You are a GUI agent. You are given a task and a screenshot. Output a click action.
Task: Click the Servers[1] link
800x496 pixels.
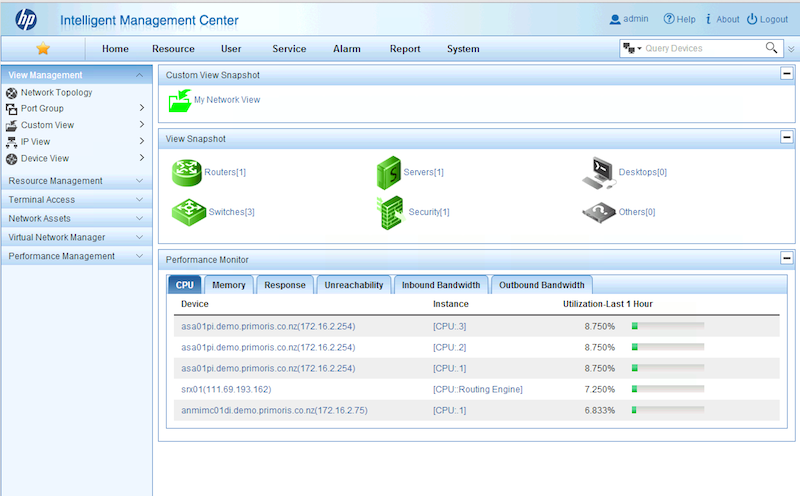point(423,172)
